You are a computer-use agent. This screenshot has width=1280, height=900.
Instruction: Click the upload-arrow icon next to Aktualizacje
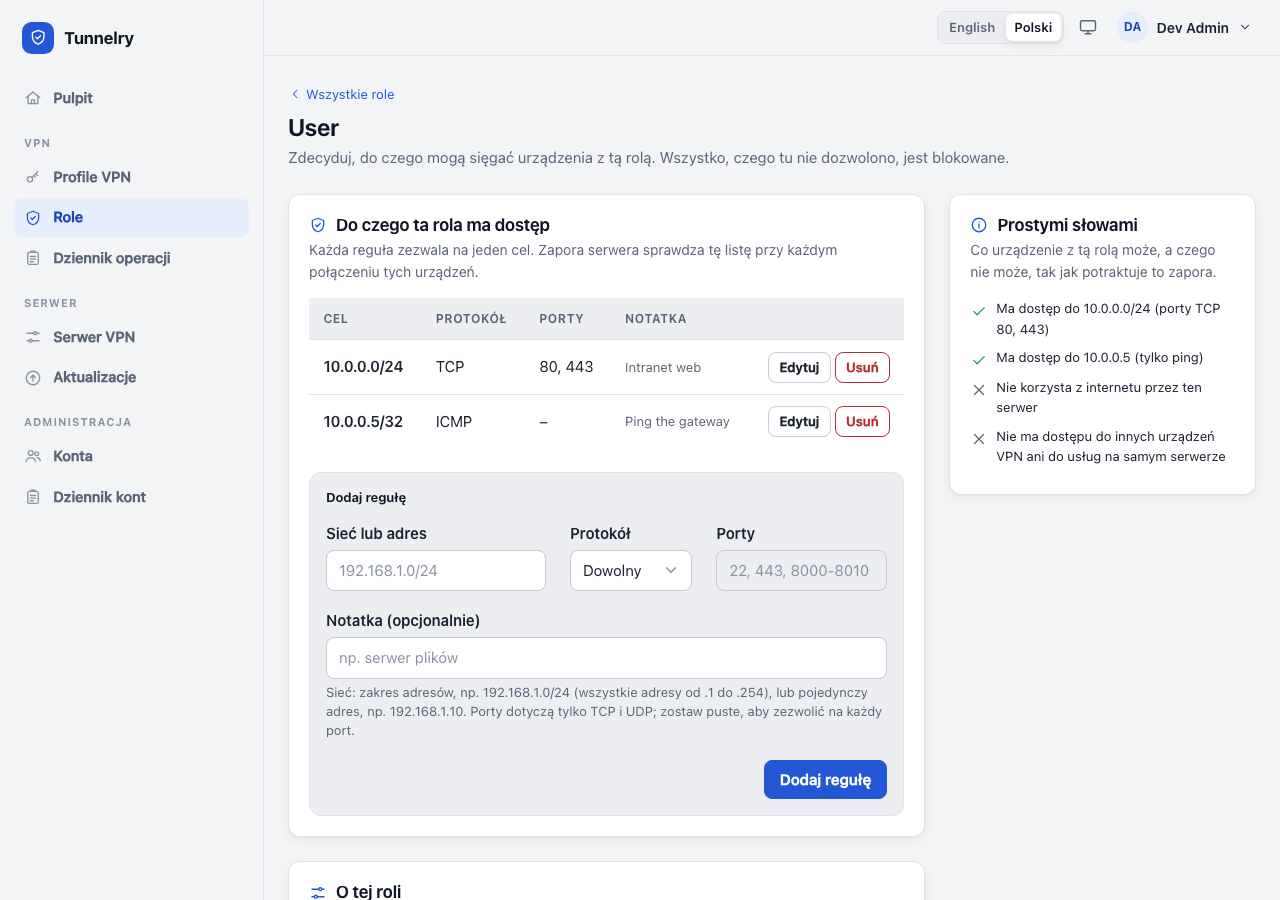[33, 377]
